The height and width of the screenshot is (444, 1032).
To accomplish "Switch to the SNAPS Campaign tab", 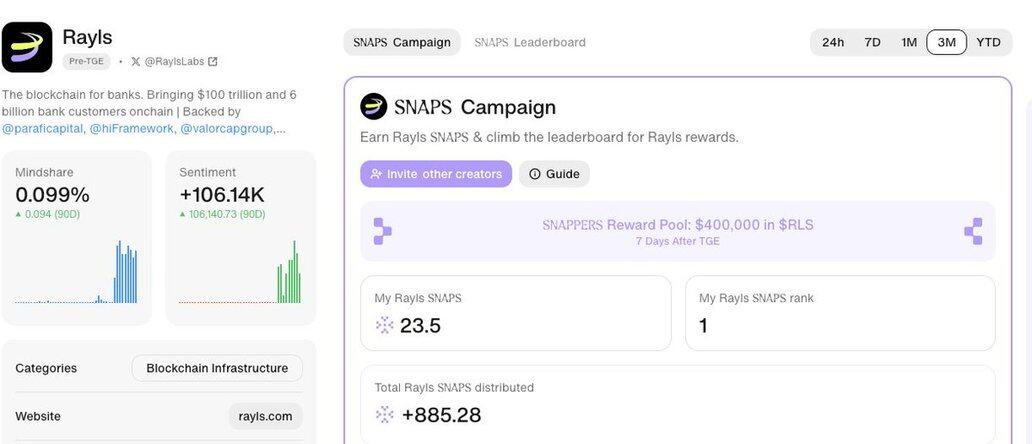I will point(402,43).
